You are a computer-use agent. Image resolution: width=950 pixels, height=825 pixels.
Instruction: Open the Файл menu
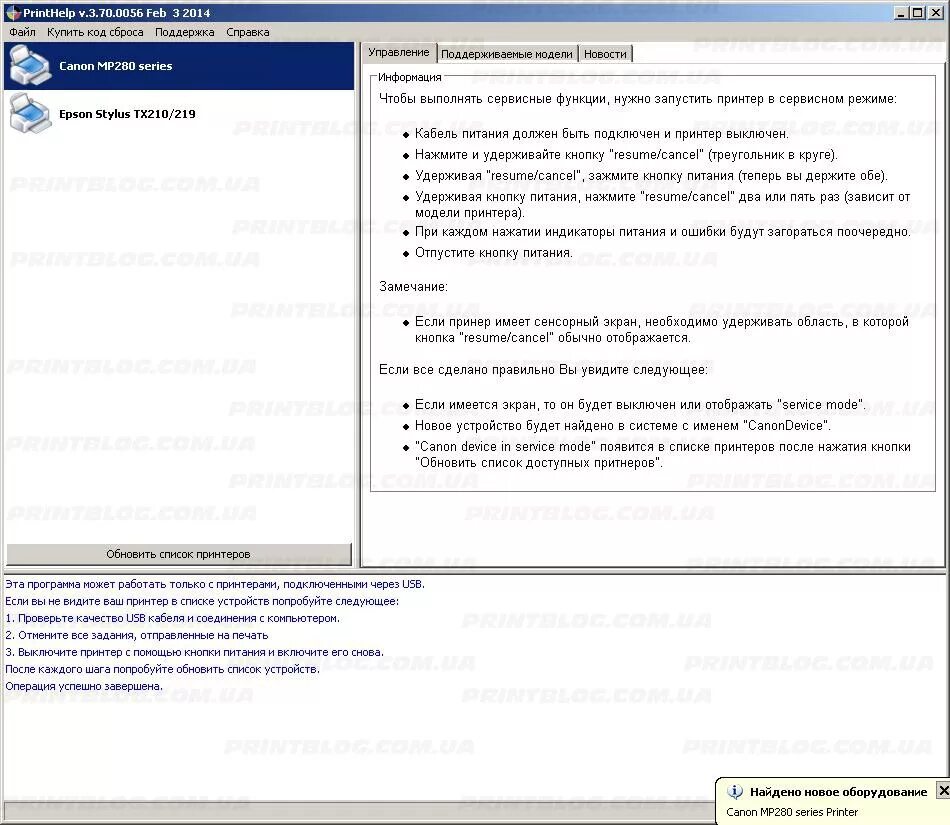pyautogui.click(x=22, y=32)
